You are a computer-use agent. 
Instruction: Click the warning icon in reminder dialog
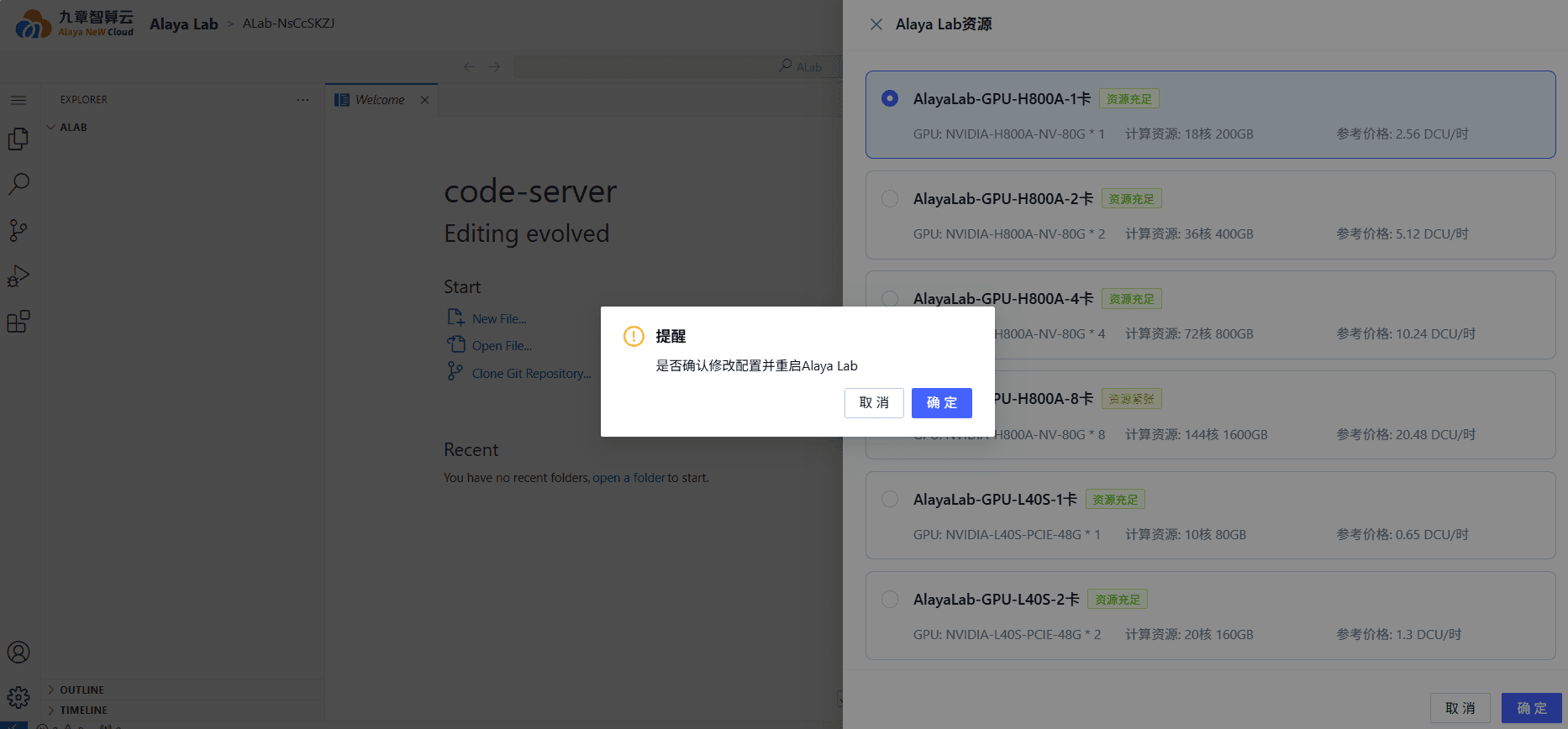634,336
